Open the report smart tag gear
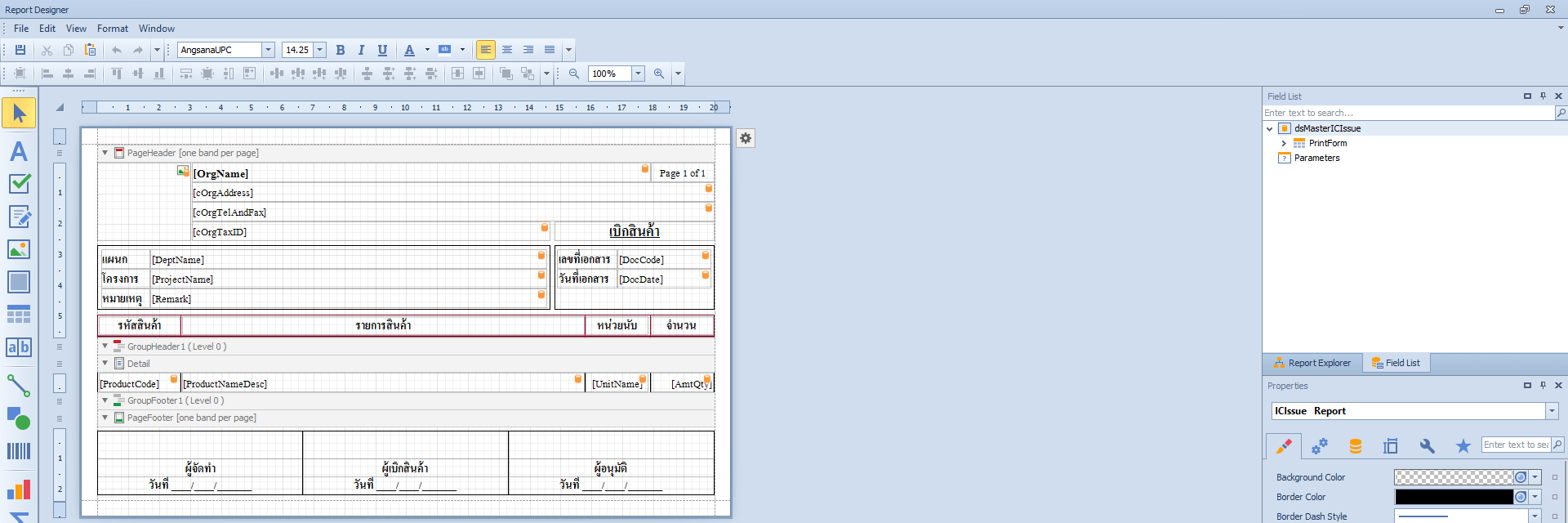Viewport: 1568px width, 523px height. (x=746, y=138)
